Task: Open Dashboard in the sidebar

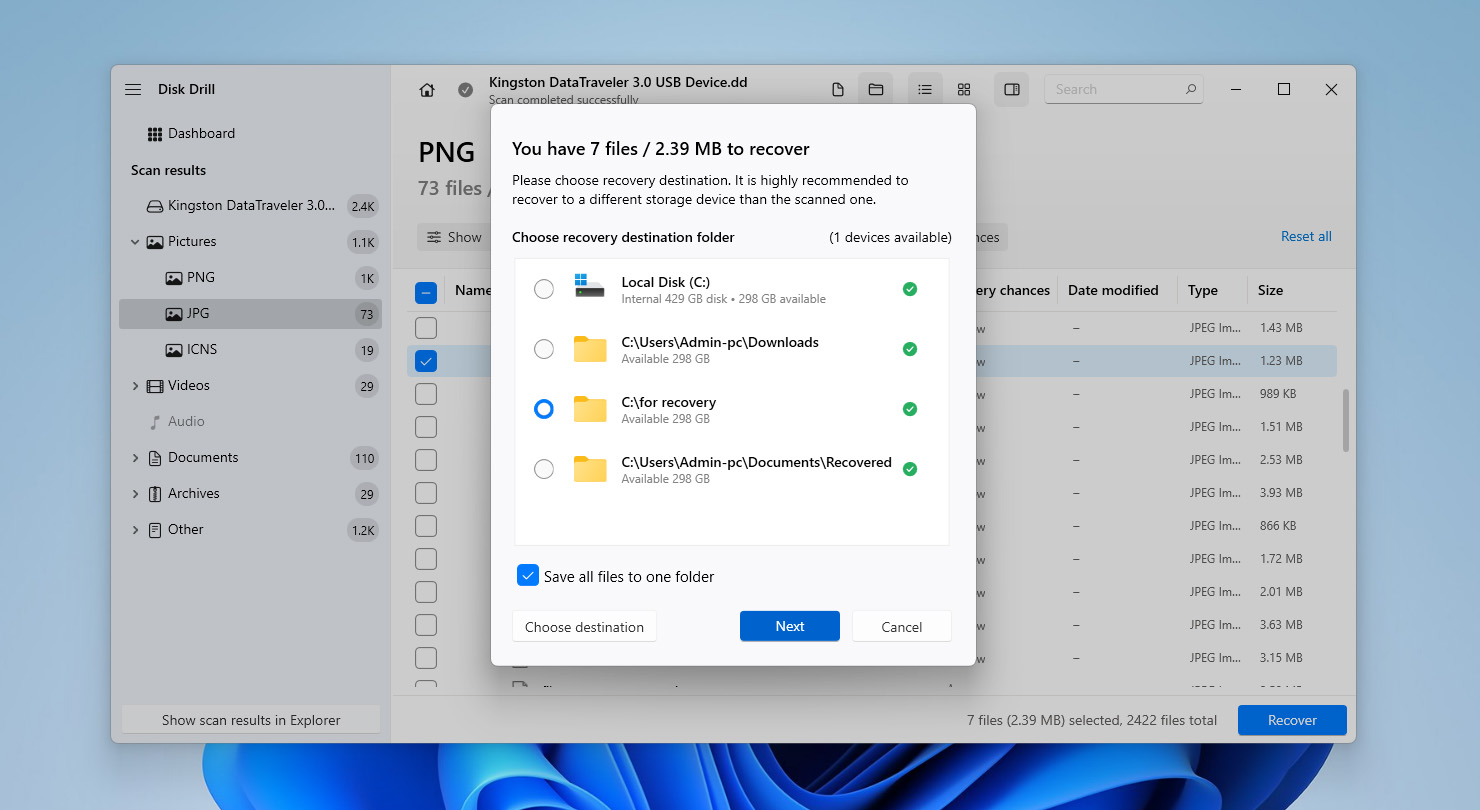Action: (200, 133)
